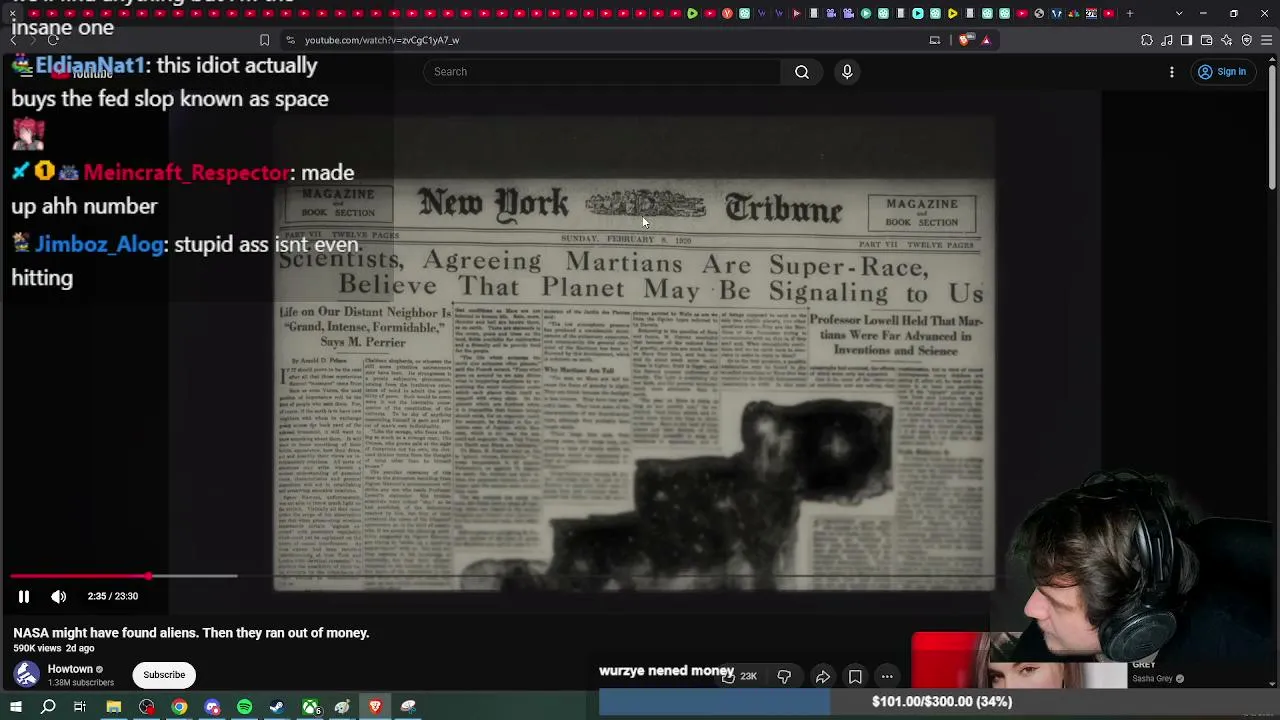The height and width of the screenshot is (720, 1280).
Task: Click the Sign in button
Action: [x=1222, y=72]
